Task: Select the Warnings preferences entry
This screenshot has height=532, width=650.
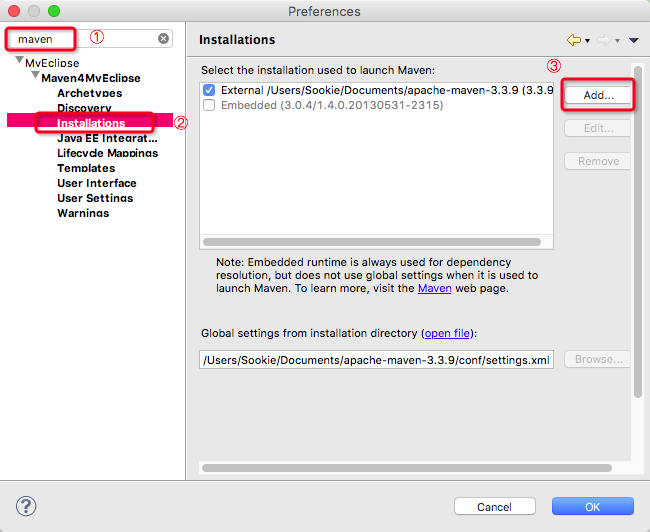Action: click(x=83, y=213)
